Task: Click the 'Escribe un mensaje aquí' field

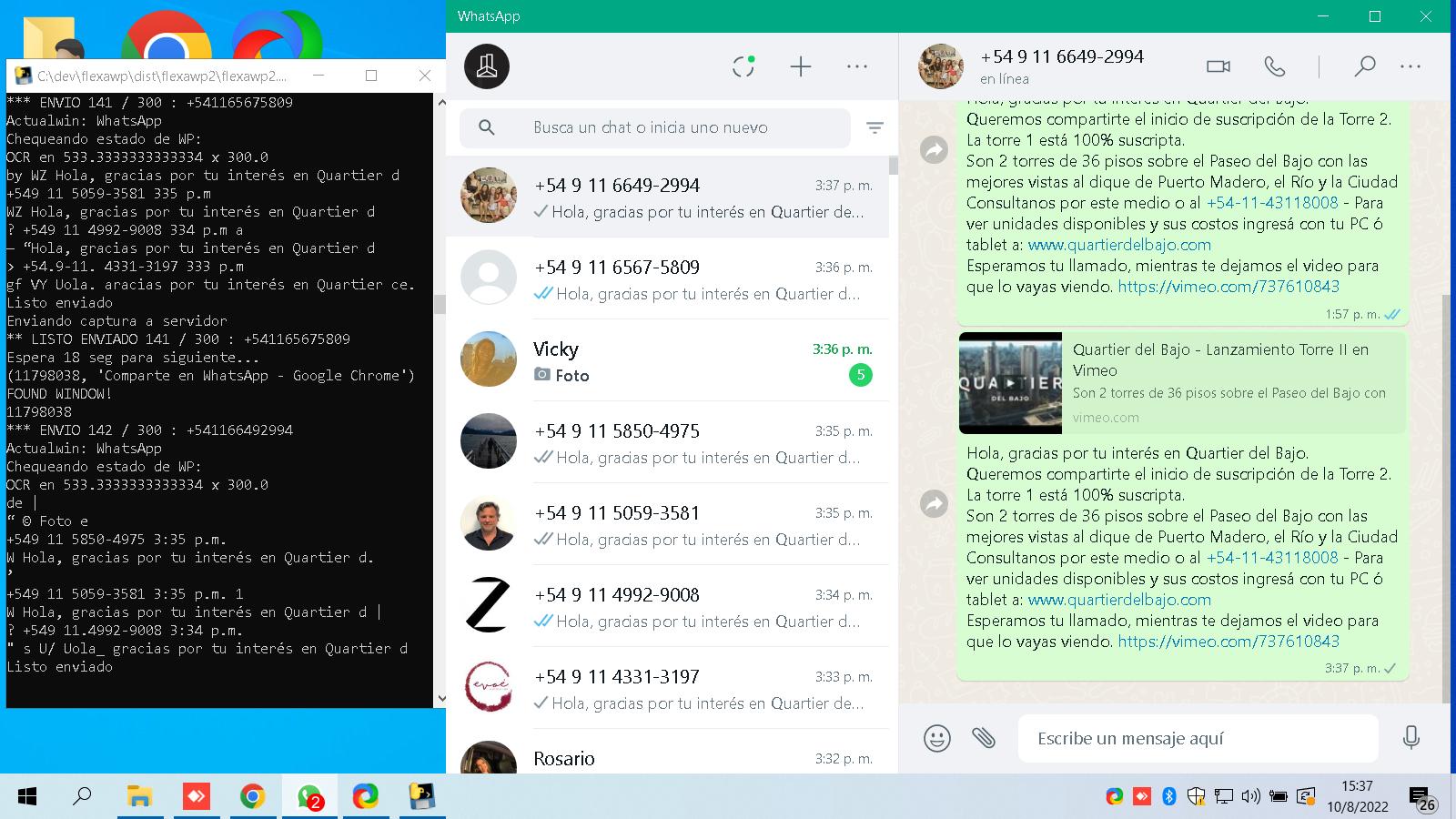Action: point(1198,738)
